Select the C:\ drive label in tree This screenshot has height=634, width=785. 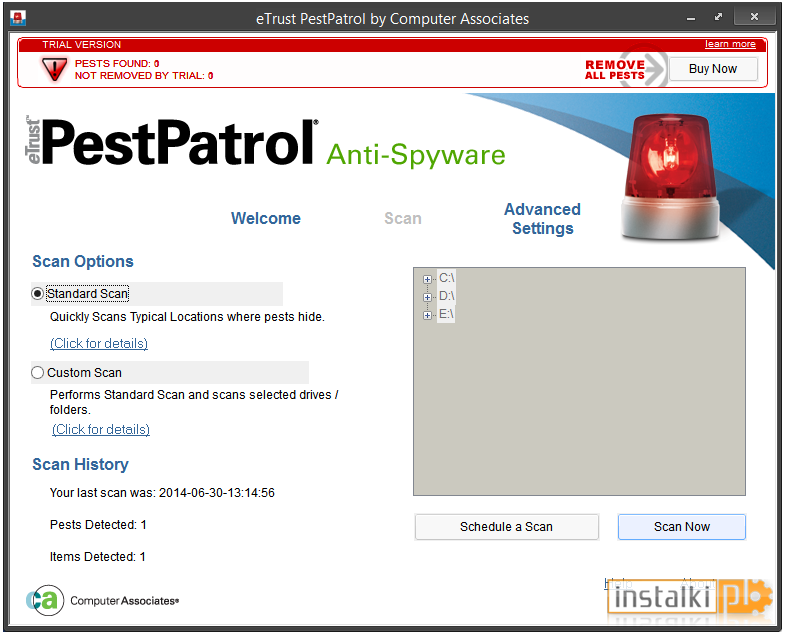coord(447,278)
